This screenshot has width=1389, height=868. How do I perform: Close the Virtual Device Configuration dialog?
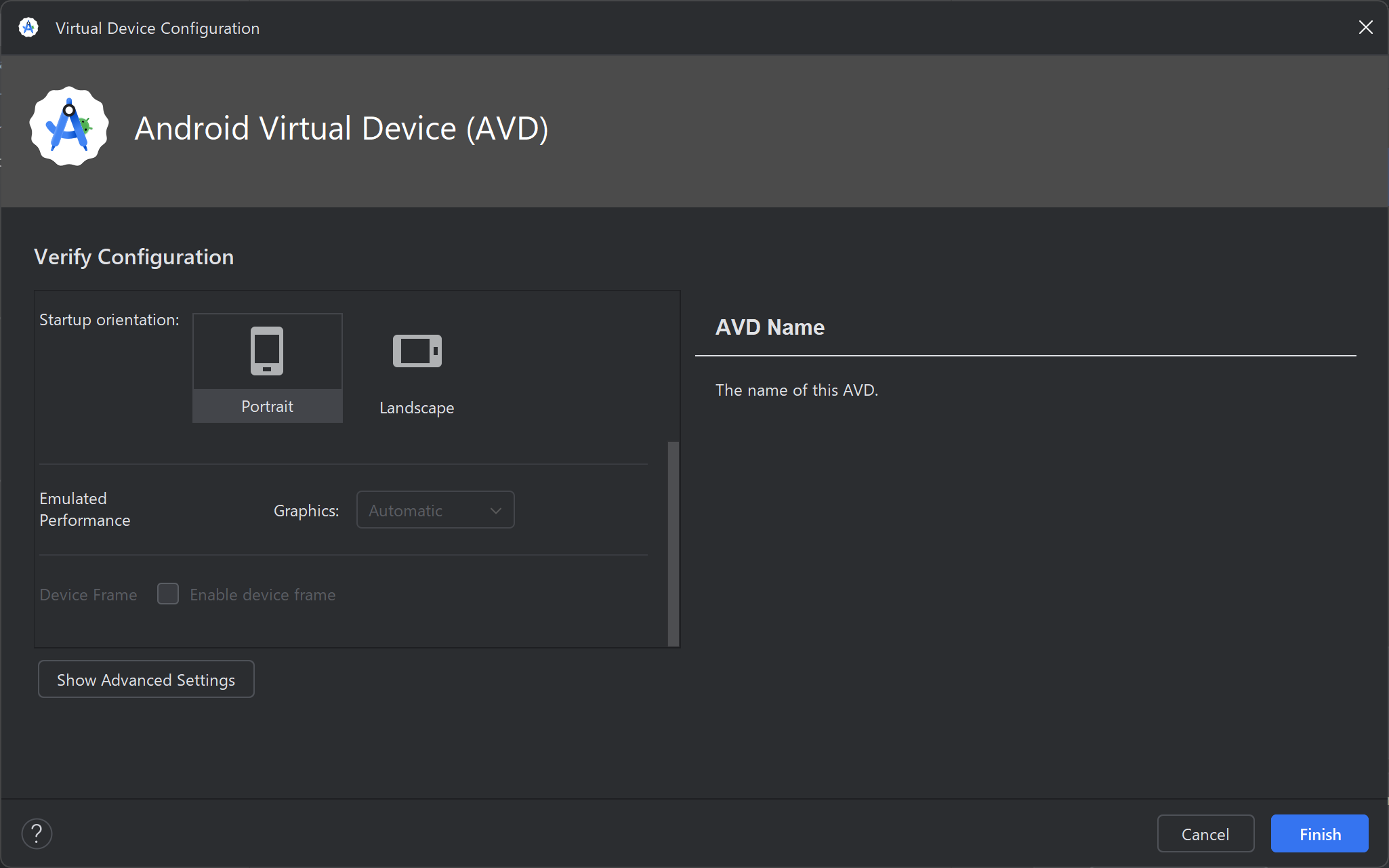(1366, 27)
